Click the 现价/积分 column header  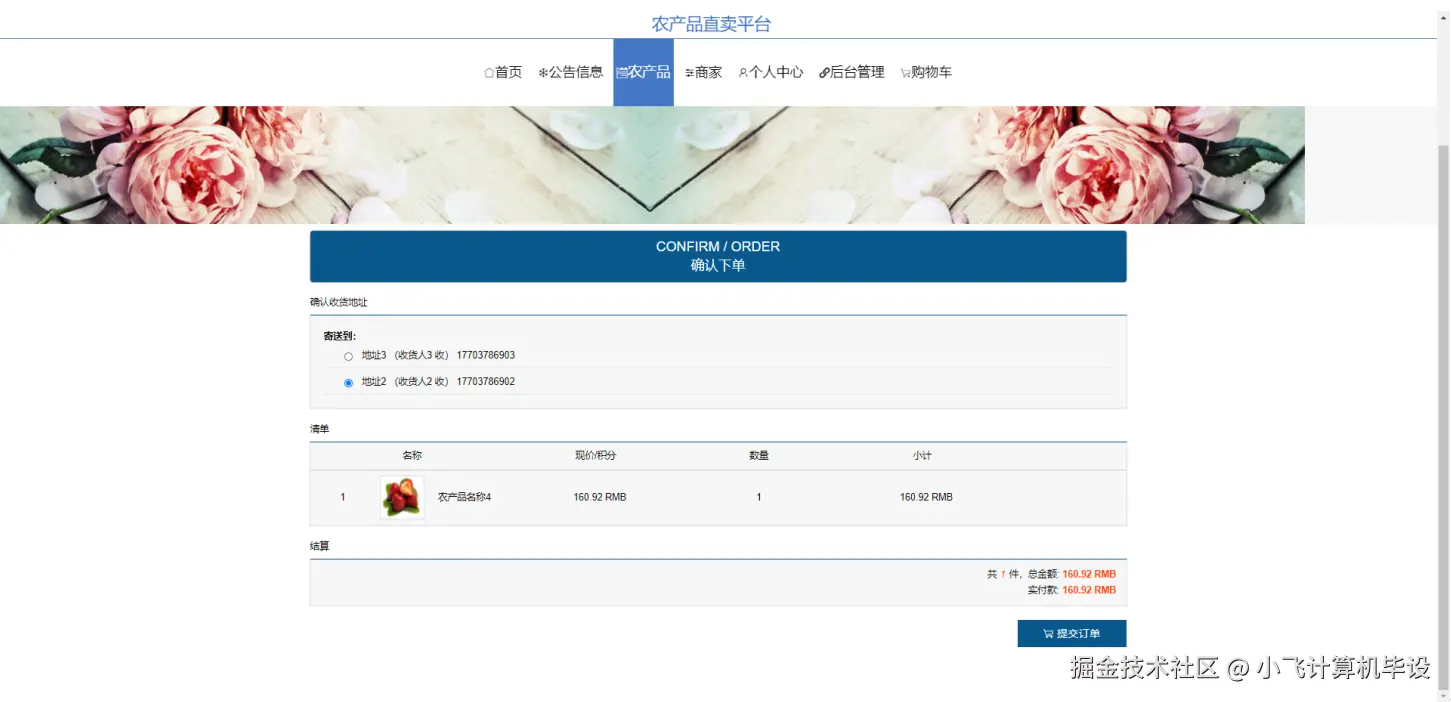(x=595, y=456)
